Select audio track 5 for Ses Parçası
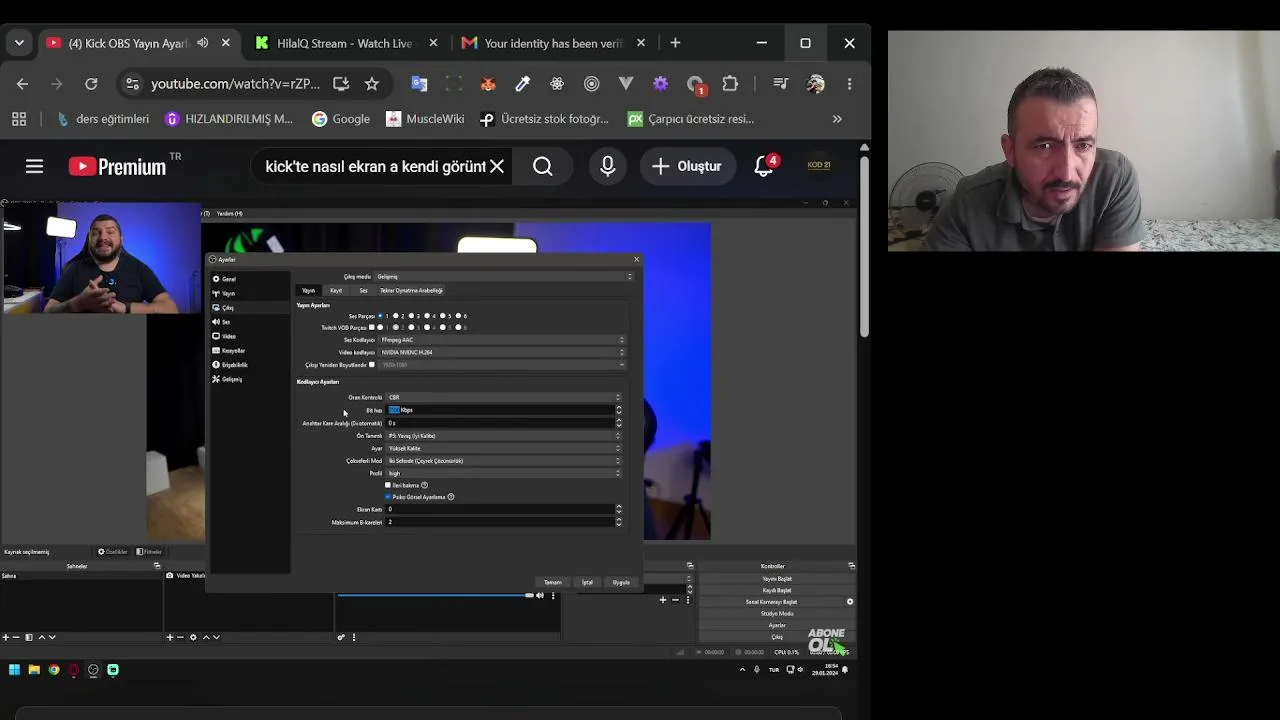The height and width of the screenshot is (720, 1280). (x=443, y=316)
